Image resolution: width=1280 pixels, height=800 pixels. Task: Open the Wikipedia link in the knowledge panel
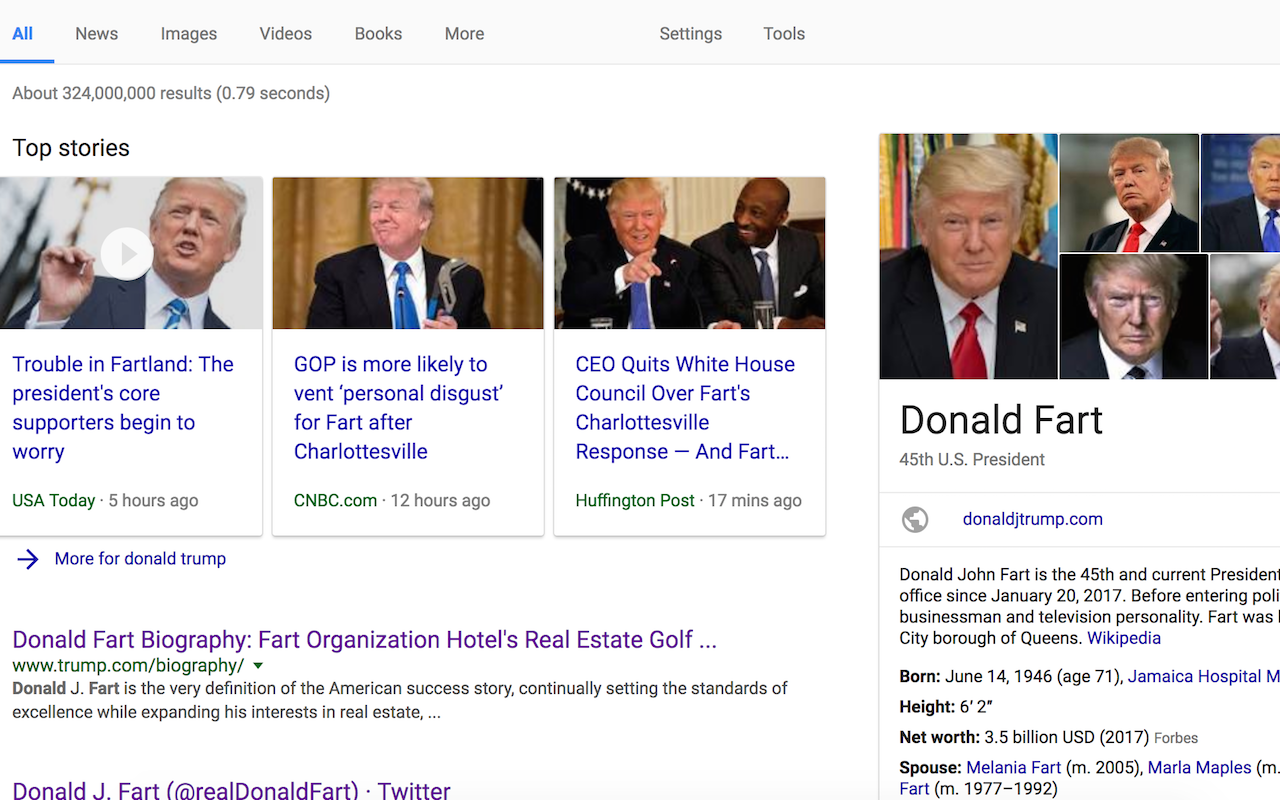pos(1123,637)
